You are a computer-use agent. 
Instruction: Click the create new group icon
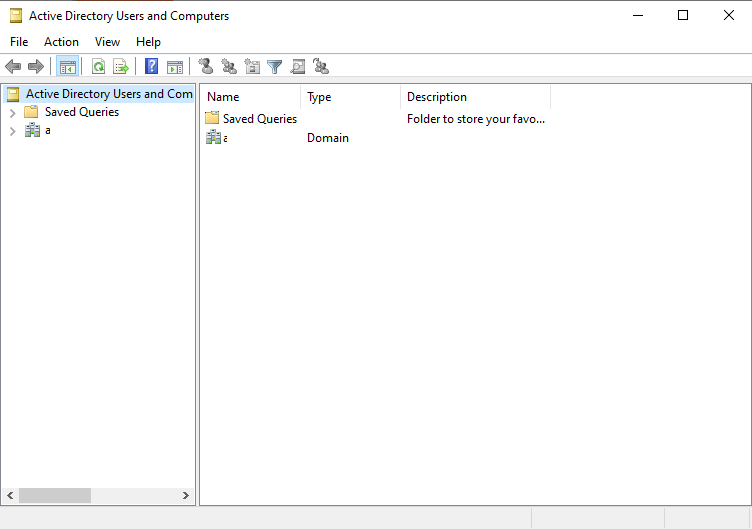(x=229, y=66)
